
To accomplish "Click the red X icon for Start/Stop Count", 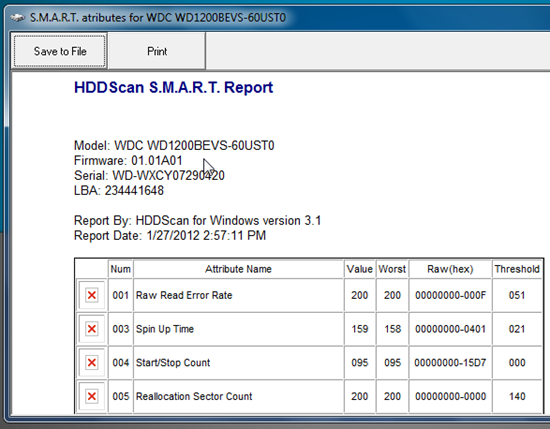I will (92, 362).
